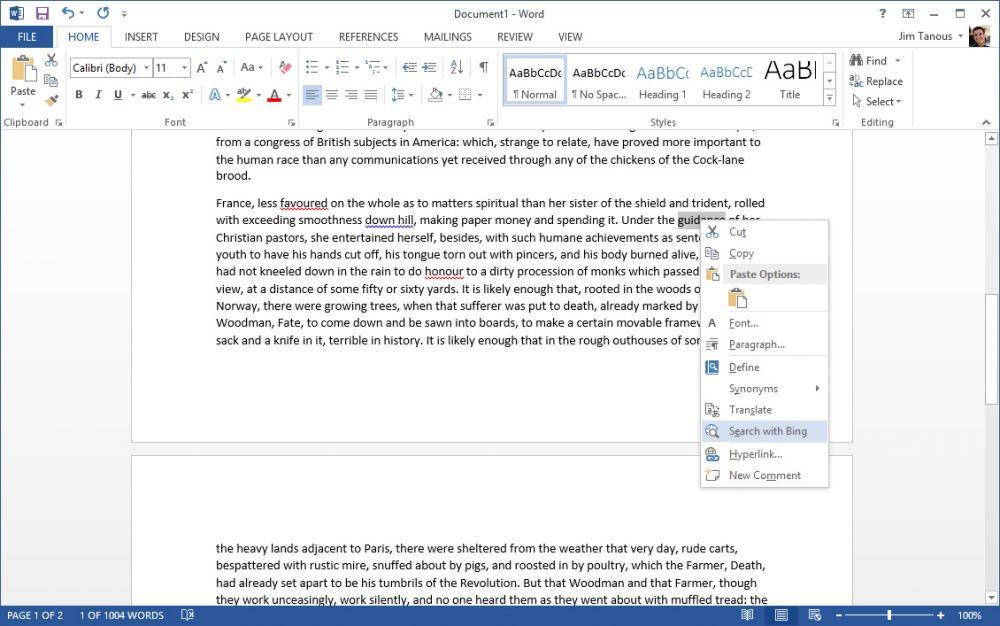Image resolution: width=1000 pixels, height=626 pixels.
Task: Click the zoom slider handle
Action: pyautogui.click(x=889, y=615)
